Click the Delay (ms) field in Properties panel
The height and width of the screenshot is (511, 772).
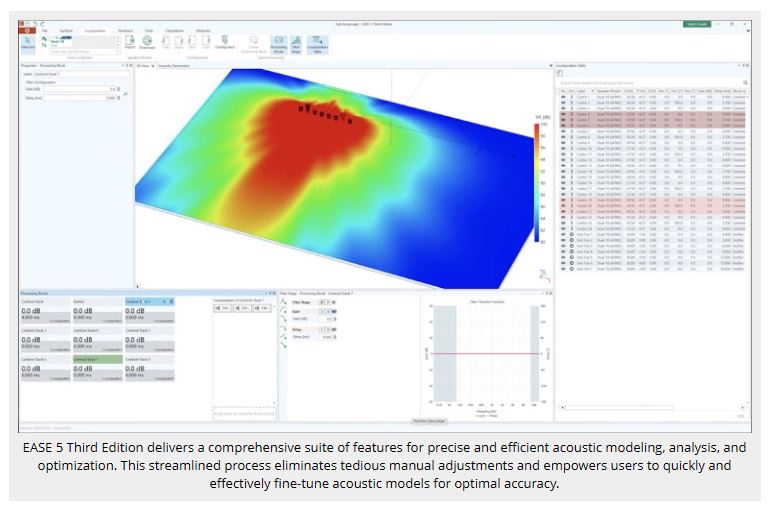(80, 98)
